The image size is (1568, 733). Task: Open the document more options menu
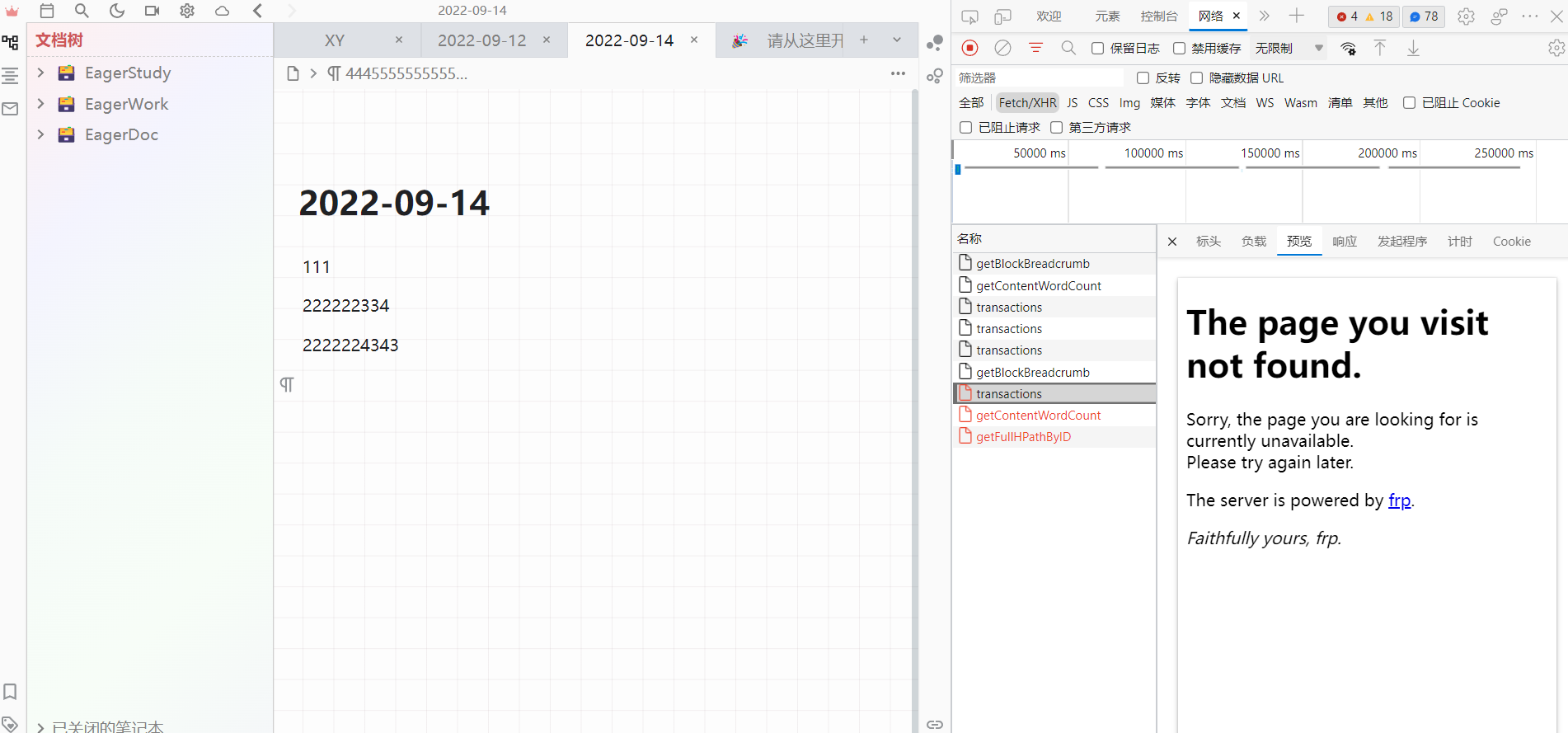tap(898, 73)
